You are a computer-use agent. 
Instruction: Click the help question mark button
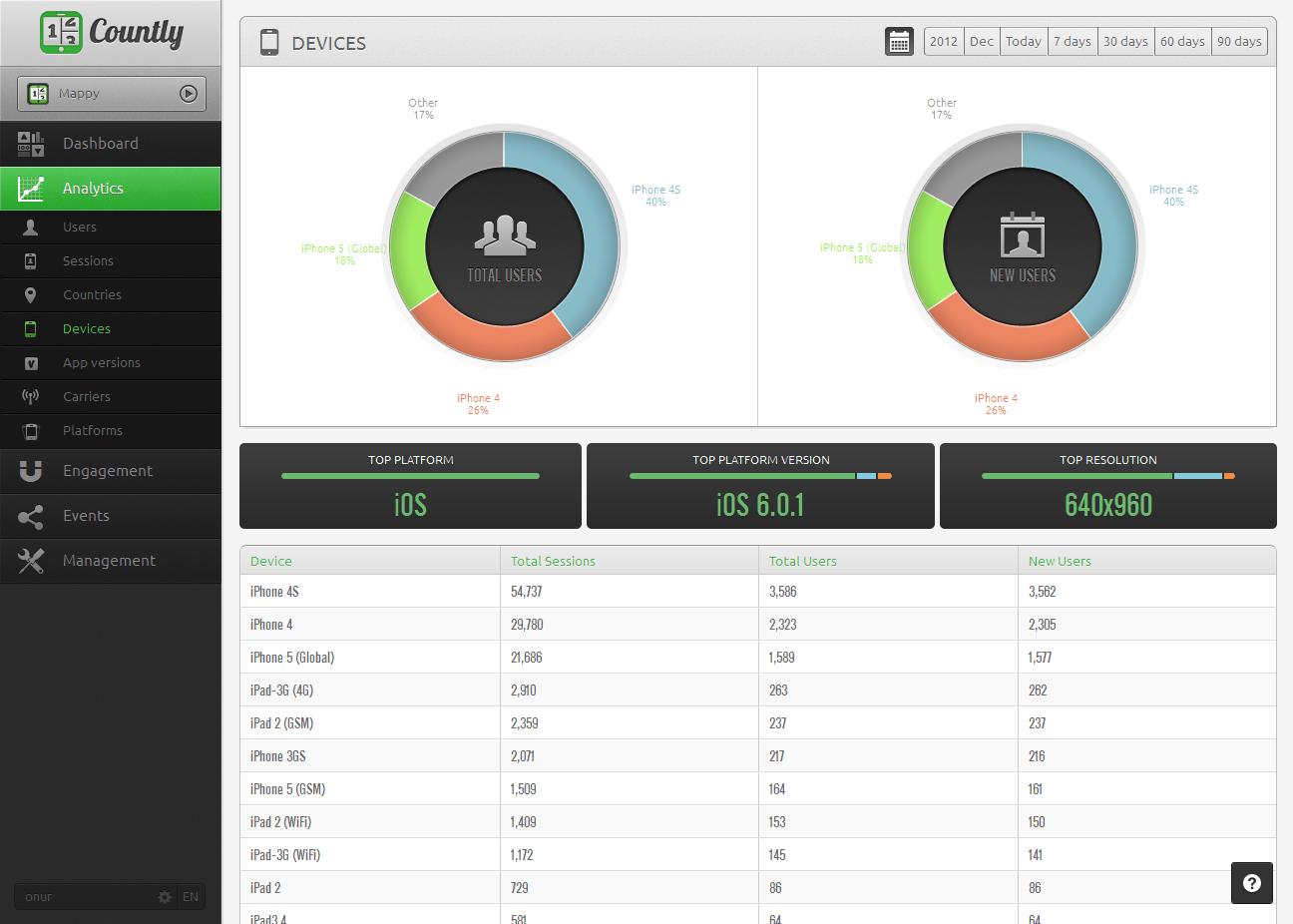pos(1251,882)
